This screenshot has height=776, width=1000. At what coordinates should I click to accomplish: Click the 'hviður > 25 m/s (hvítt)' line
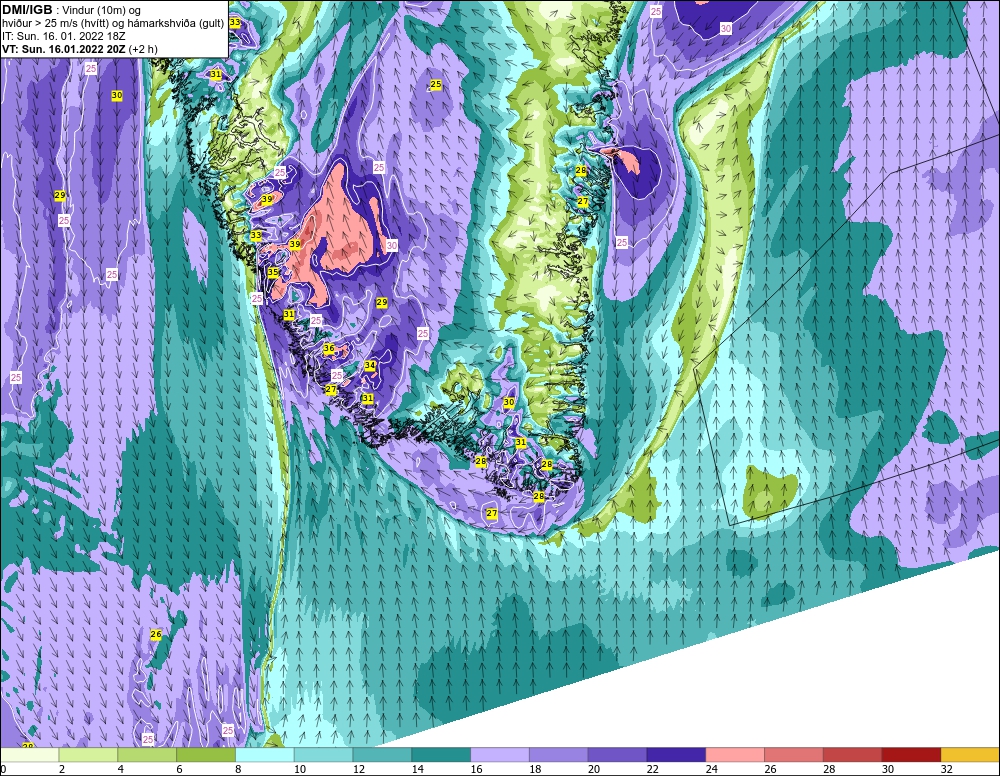56,23
